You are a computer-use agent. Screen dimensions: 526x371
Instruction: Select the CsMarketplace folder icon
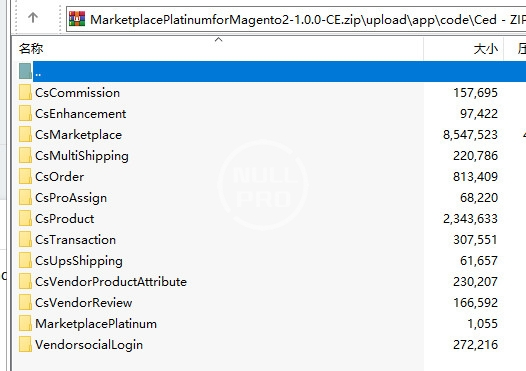point(25,135)
